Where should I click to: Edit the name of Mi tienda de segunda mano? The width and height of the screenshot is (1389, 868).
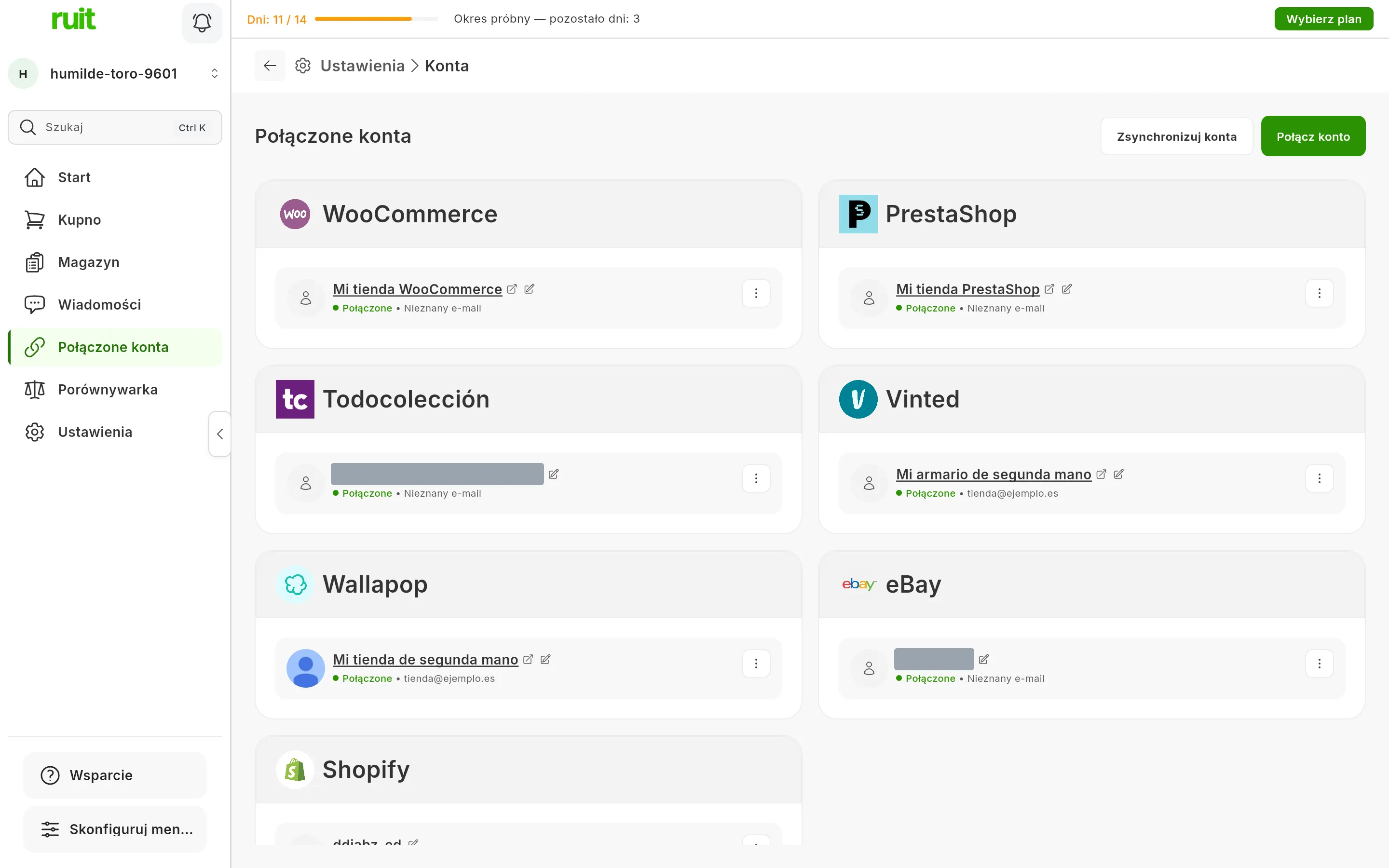point(545,659)
